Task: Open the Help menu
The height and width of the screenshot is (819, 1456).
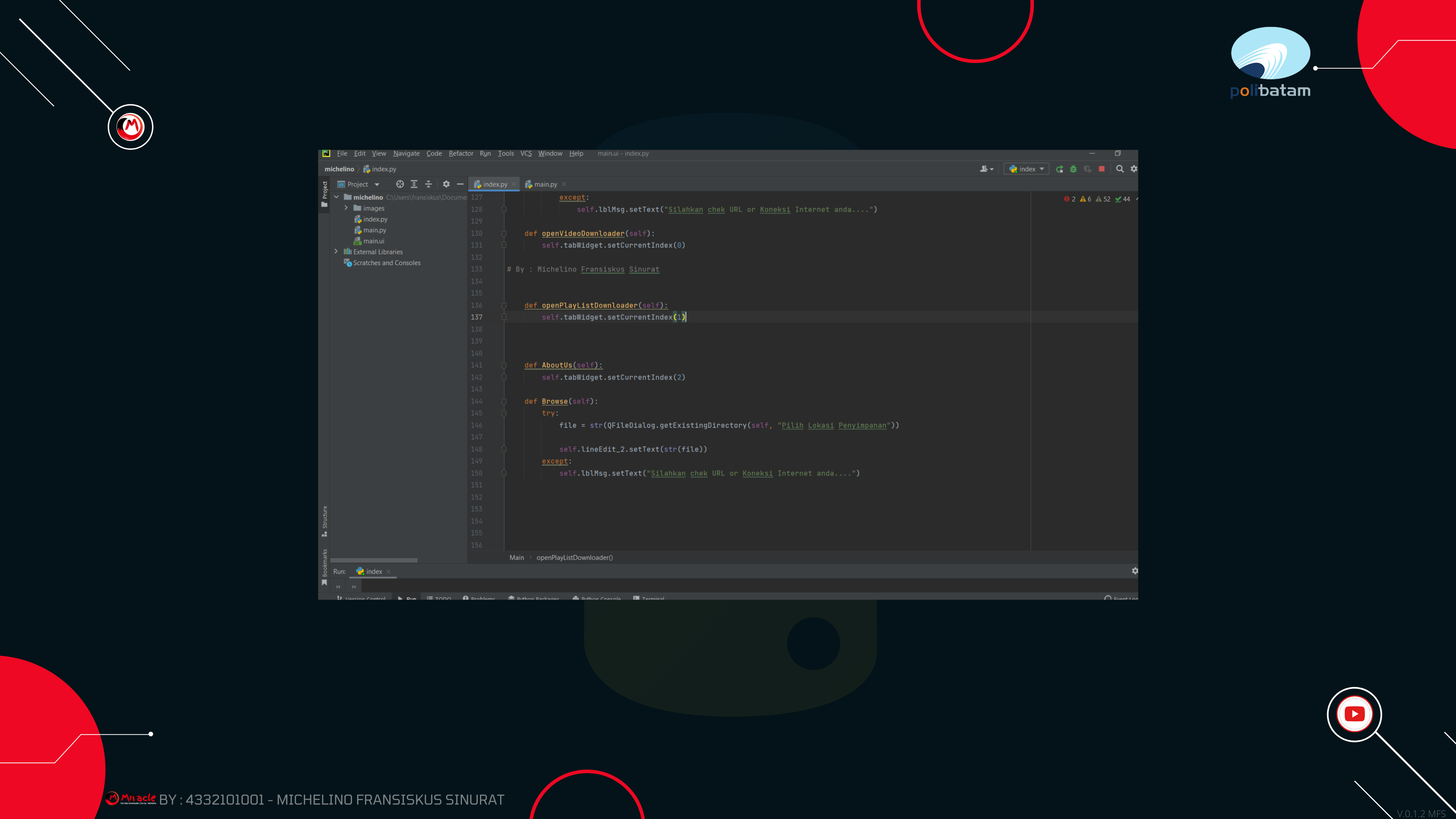Action: [576, 153]
